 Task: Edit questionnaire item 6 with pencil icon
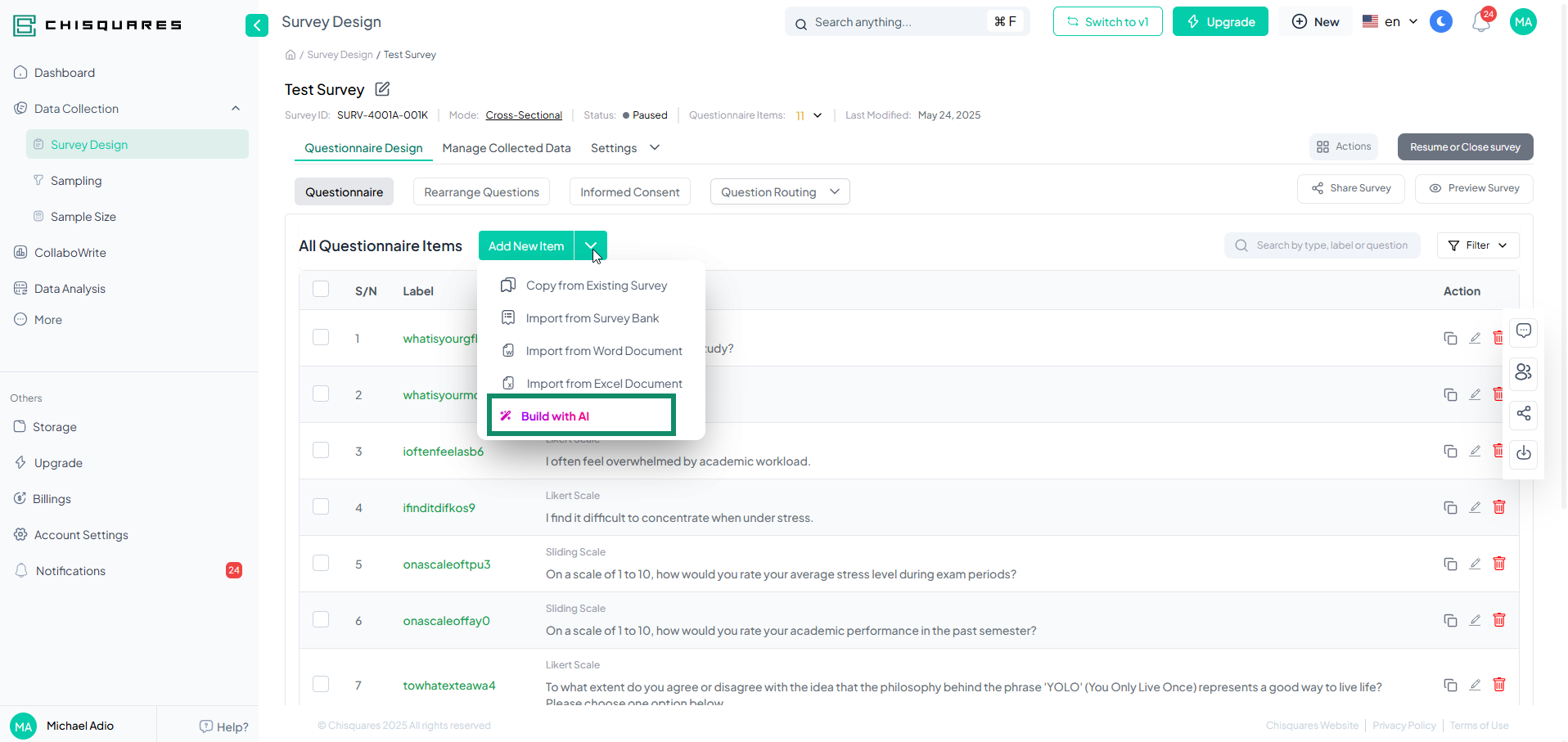pos(1475,620)
